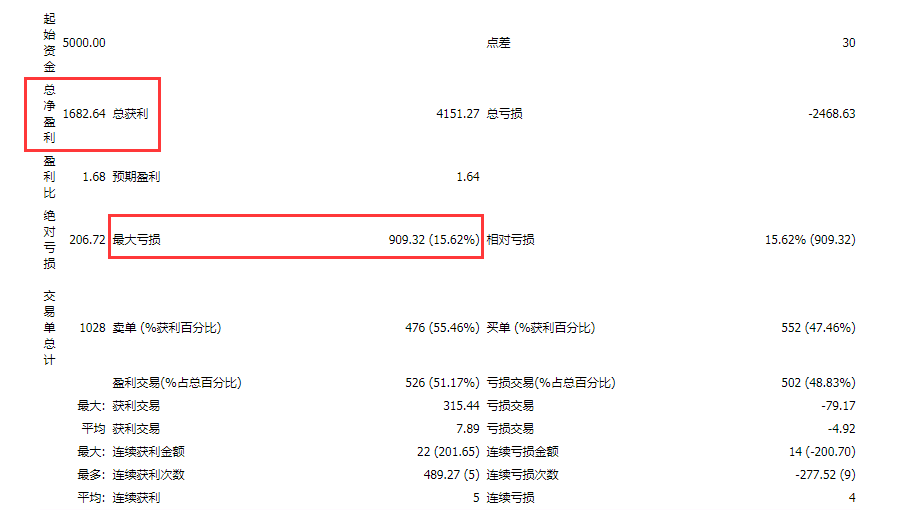This screenshot has width=911, height=510.
Task: Select the 点差 value 30
Action: [849, 43]
